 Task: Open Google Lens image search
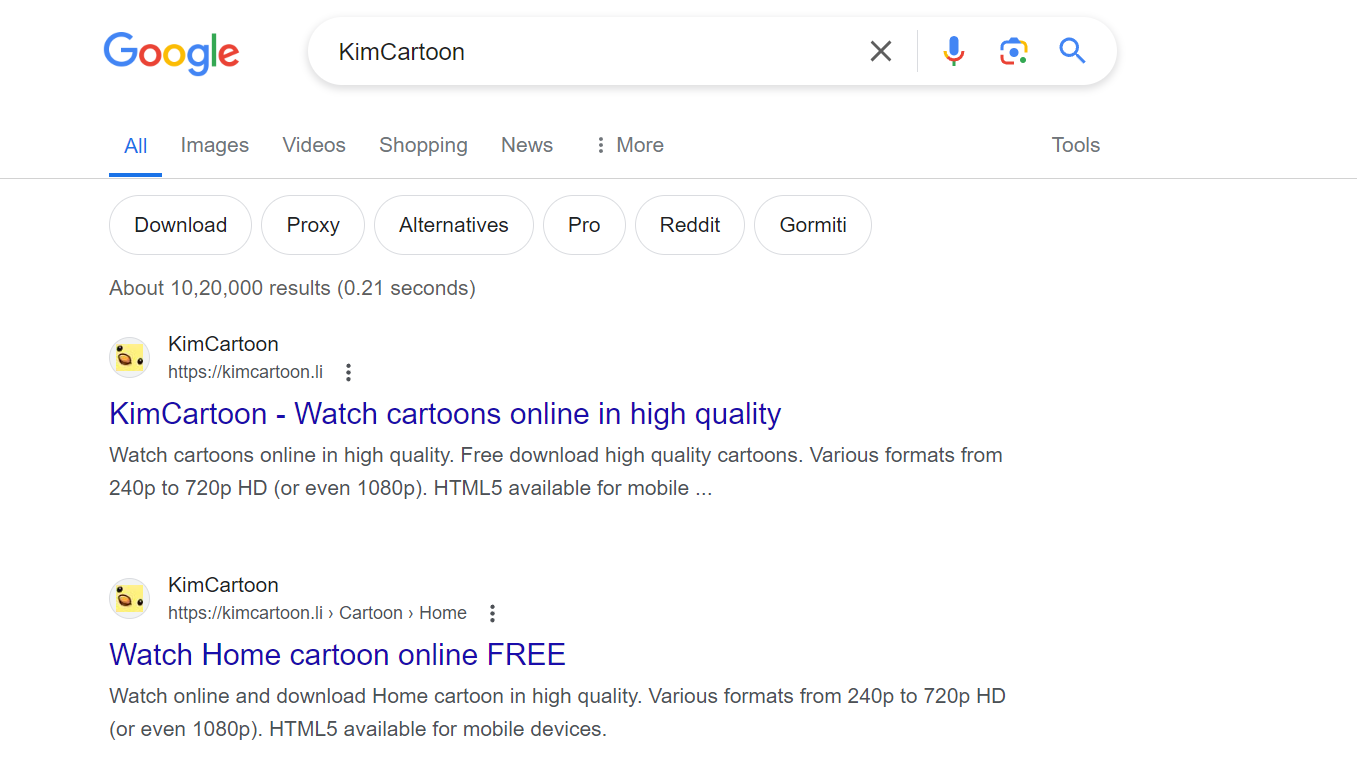point(1013,50)
